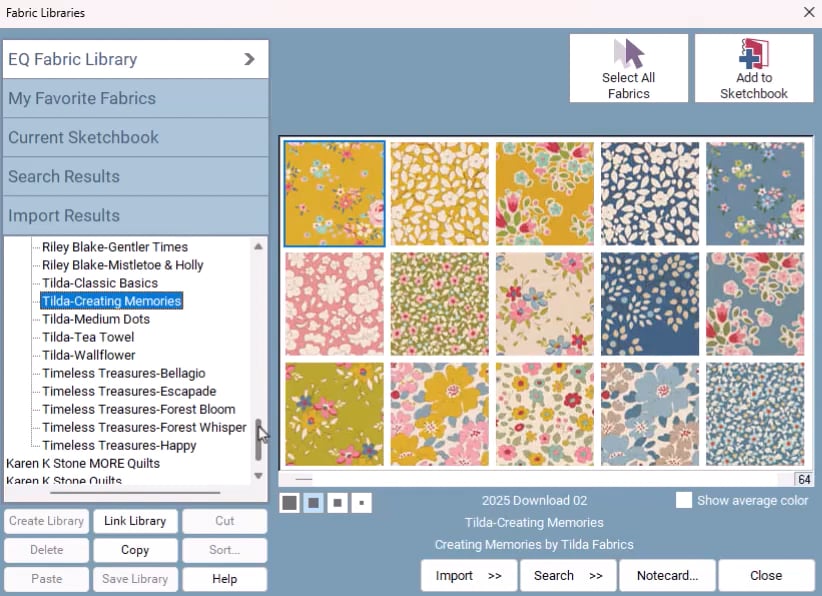Open Current Sketchbook section
The height and width of the screenshot is (596, 822).
pos(135,137)
